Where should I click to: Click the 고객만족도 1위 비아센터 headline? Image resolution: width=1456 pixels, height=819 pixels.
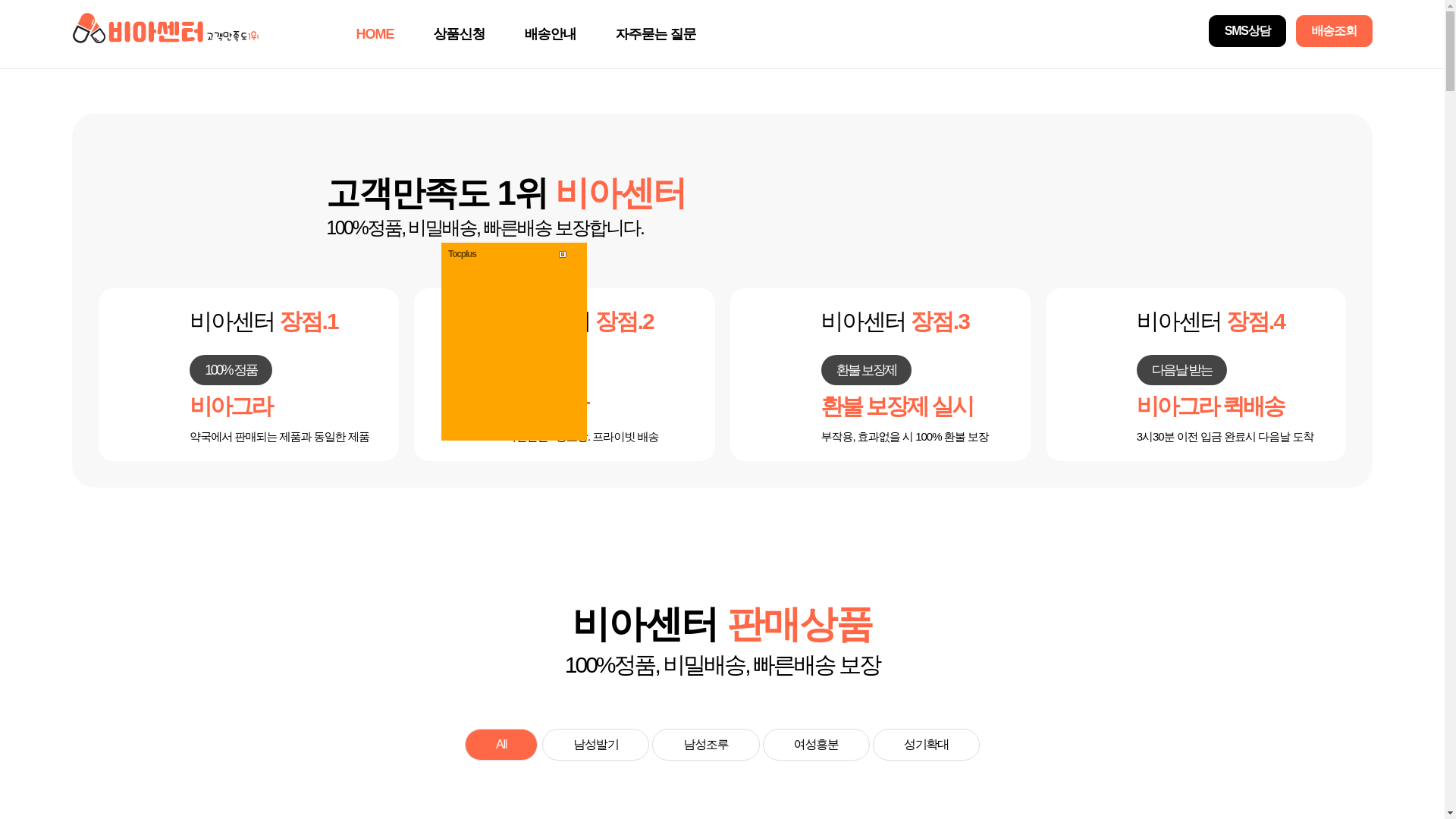coord(506,193)
